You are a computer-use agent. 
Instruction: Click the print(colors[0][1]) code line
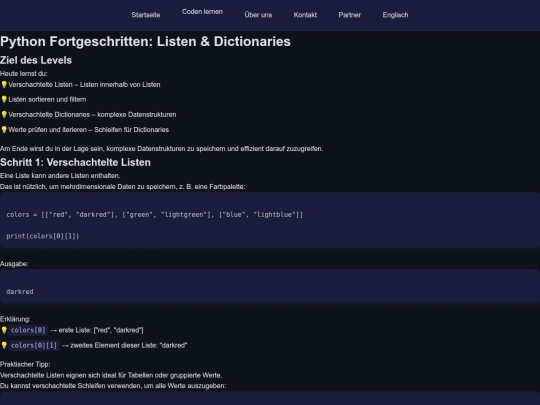click(x=43, y=236)
